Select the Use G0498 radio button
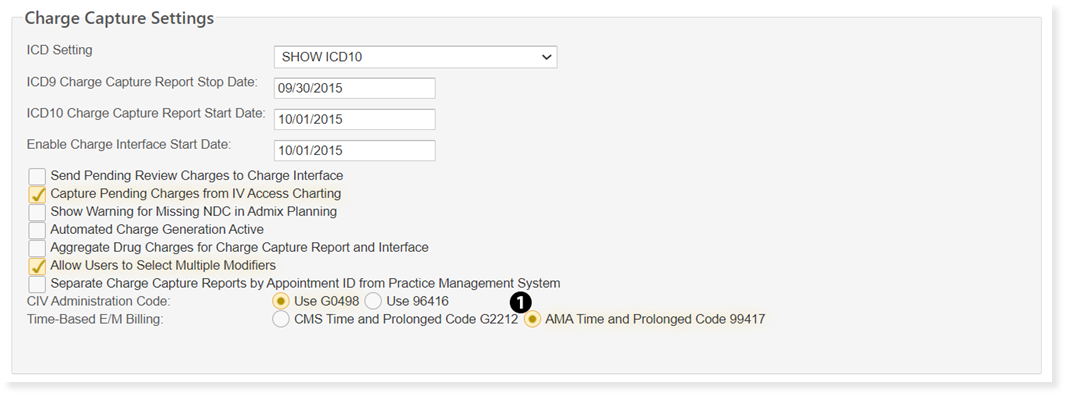 click(280, 301)
